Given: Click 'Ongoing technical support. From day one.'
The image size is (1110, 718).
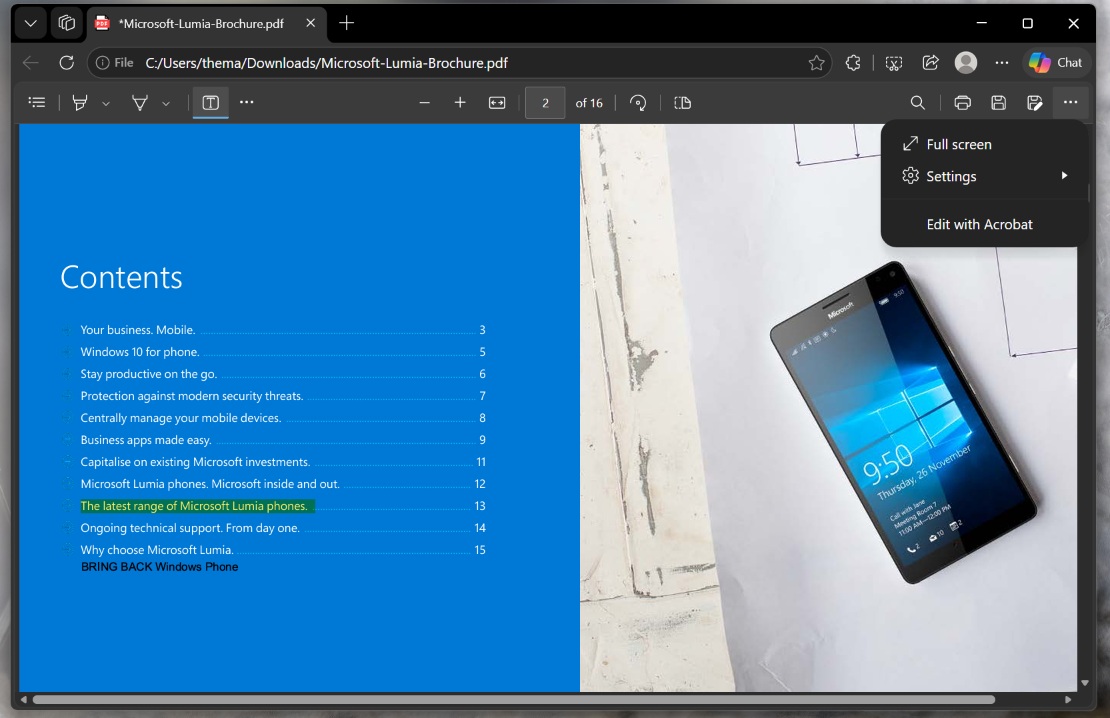Looking at the screenshot, I should click(x=190, y=528).
